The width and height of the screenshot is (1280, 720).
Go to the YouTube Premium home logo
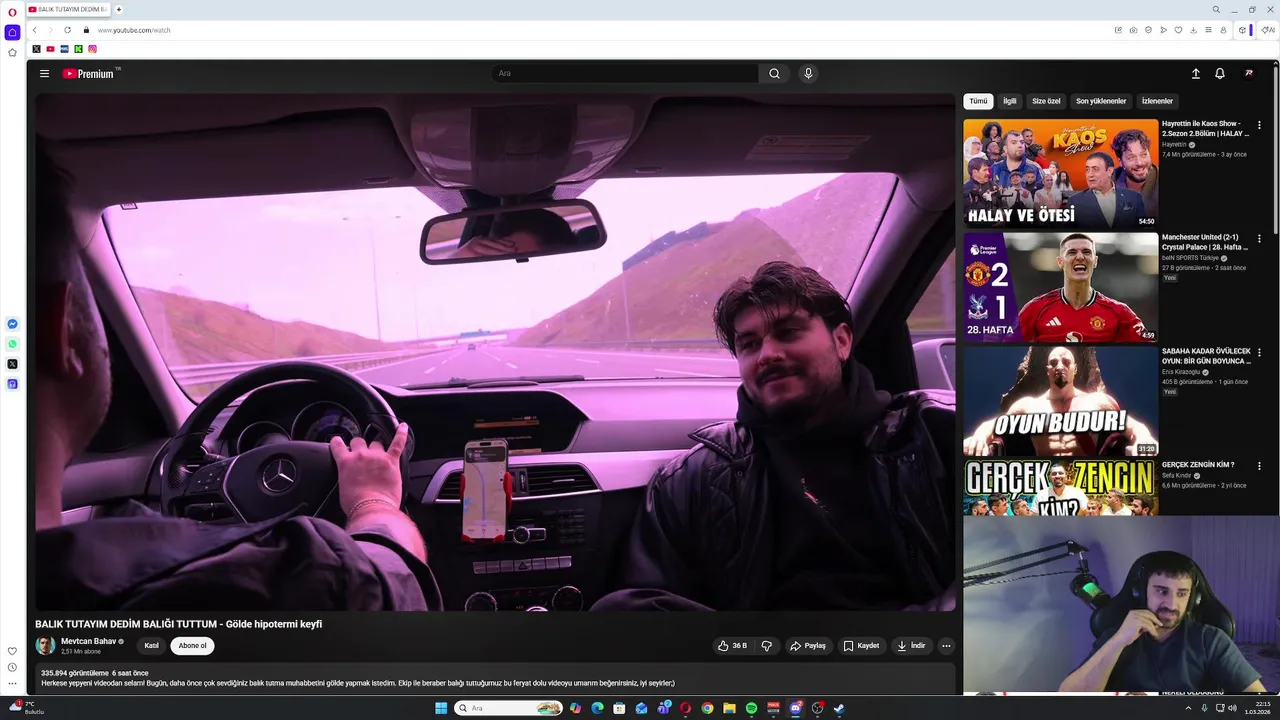[x=90, y=73]
